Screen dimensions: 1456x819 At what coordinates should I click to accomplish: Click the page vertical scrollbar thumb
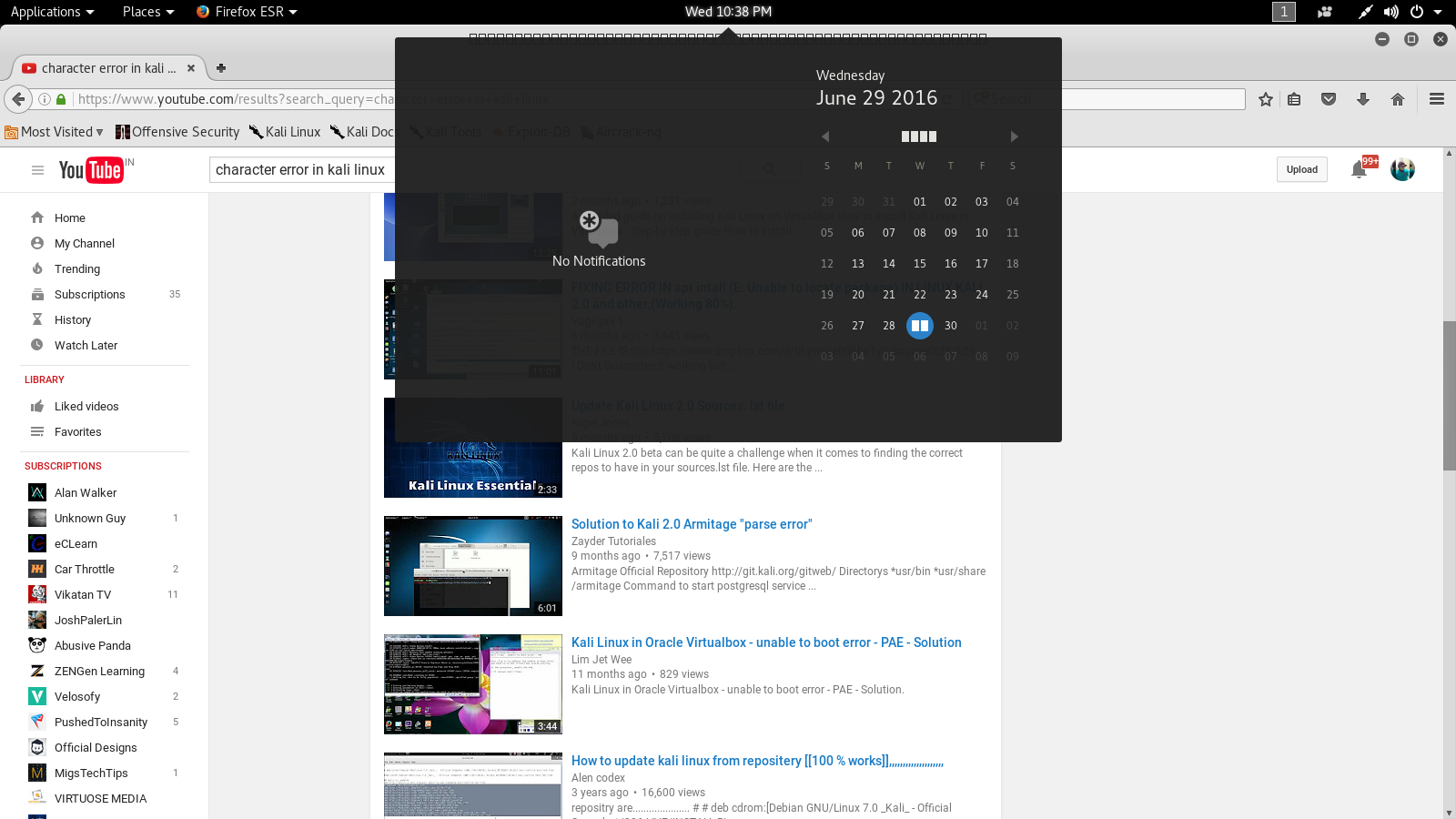point(1449,396)
